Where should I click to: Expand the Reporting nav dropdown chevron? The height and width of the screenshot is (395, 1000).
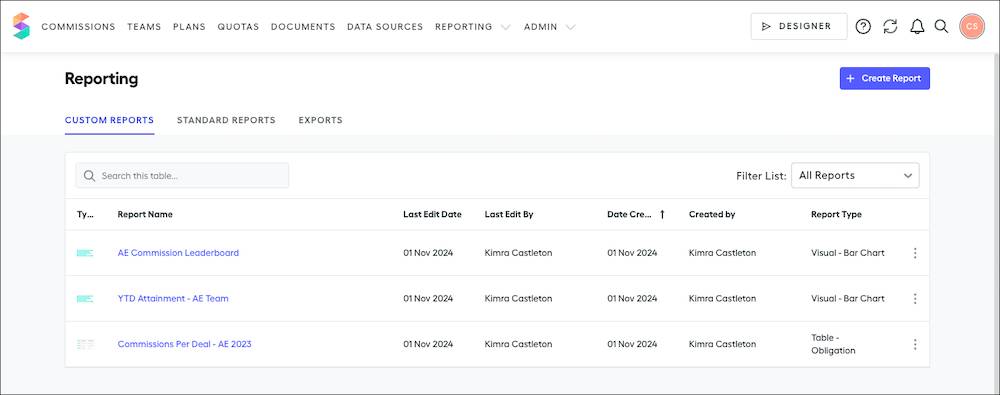[506, 27]
